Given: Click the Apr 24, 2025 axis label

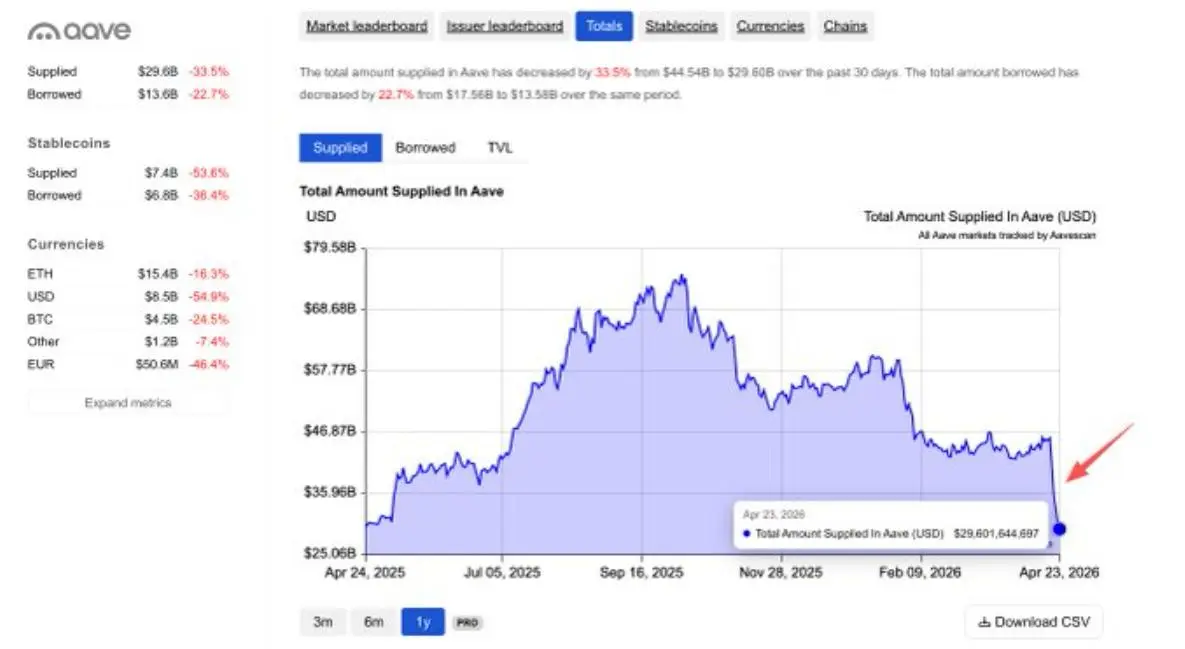Looking at the screenshot, I should point(365,573).
